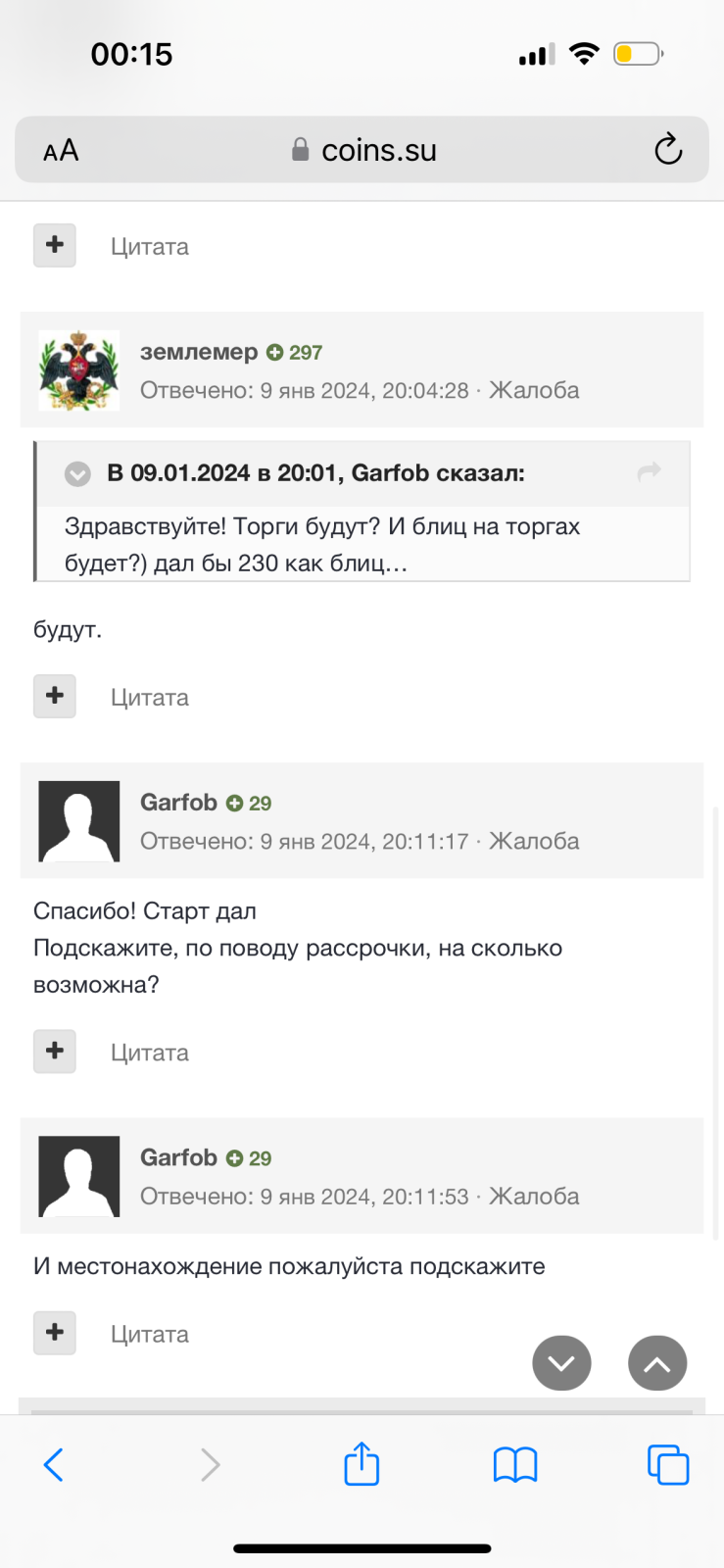Open землемер's profile via username
724x1568 pixels.
[199, 352]
